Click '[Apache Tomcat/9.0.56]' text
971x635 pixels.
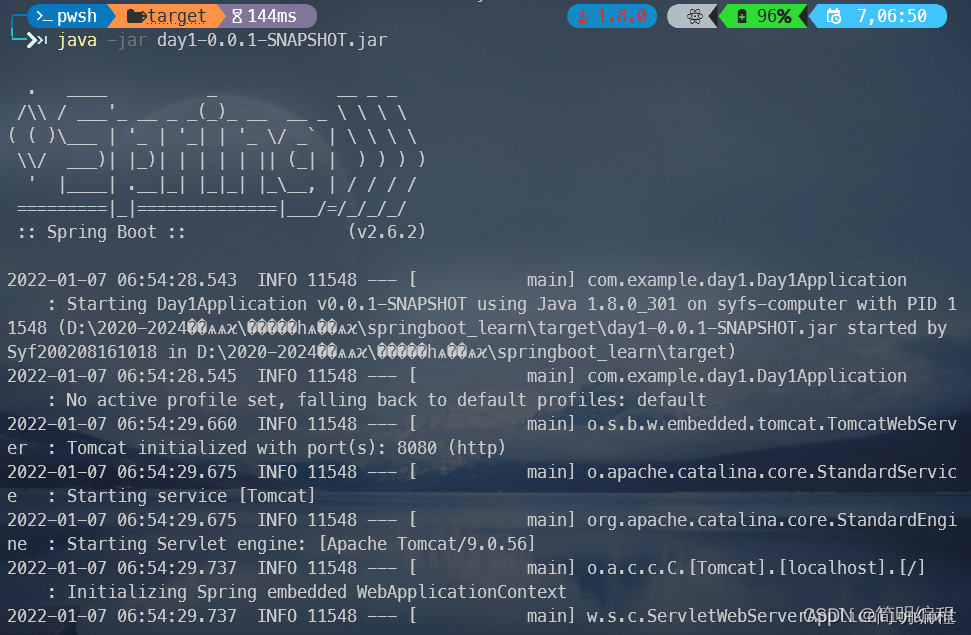pos(427,544)
